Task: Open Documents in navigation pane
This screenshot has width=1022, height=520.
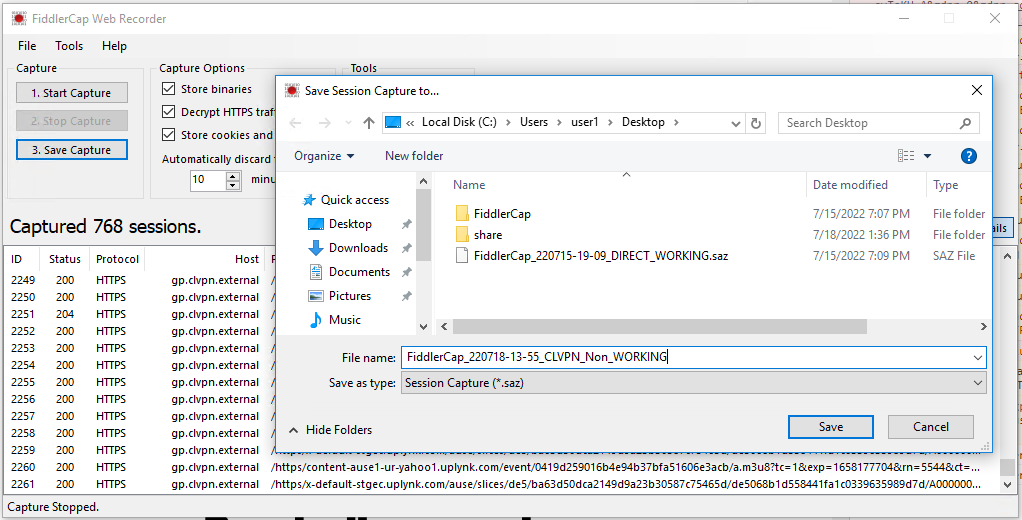Action: pyautogui.click(x=359, y=272)
